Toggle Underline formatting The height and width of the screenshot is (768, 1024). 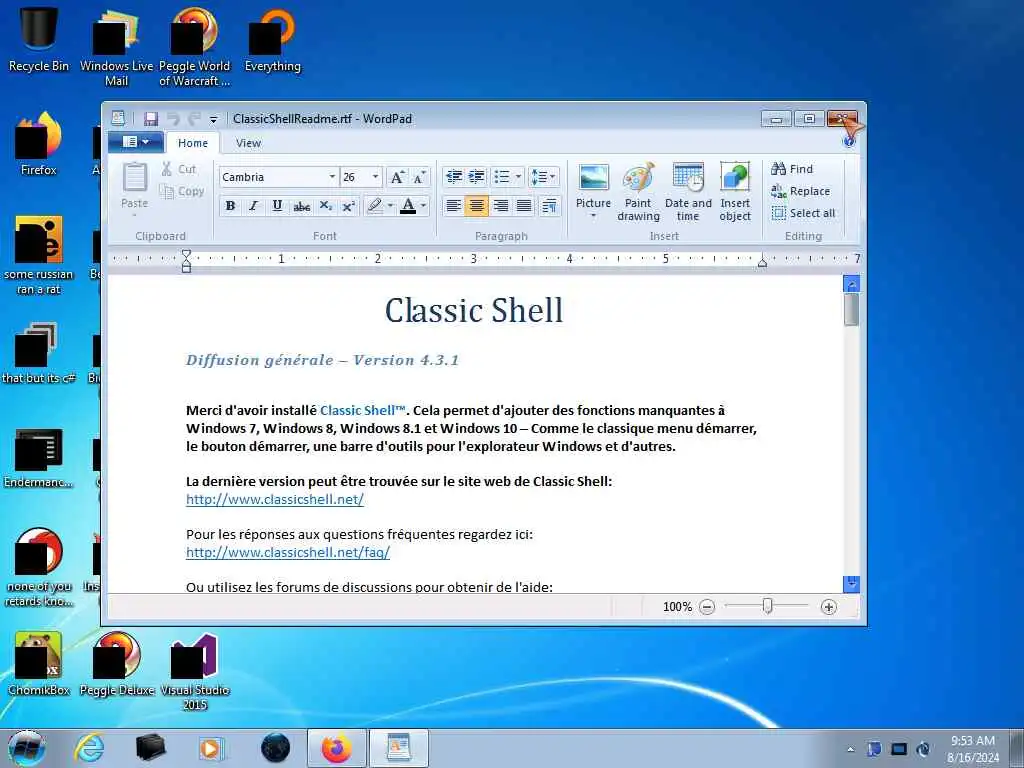click(277, 206)
